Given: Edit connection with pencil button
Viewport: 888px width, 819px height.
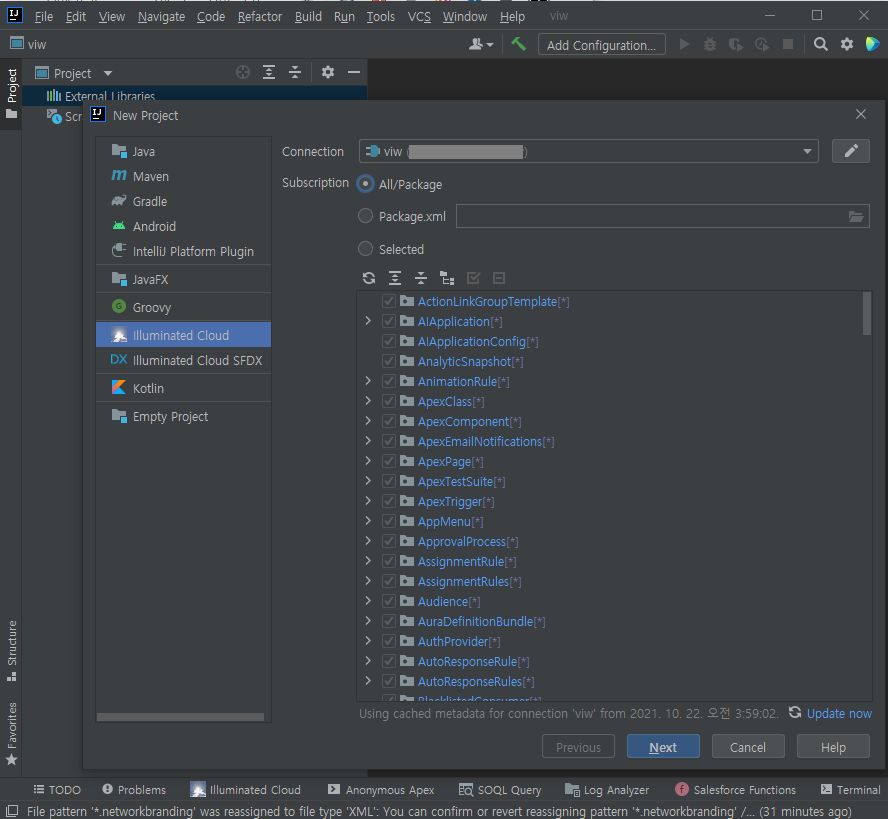Looking at the screenshot, I should pyautogui.click(x=851, y=151).
